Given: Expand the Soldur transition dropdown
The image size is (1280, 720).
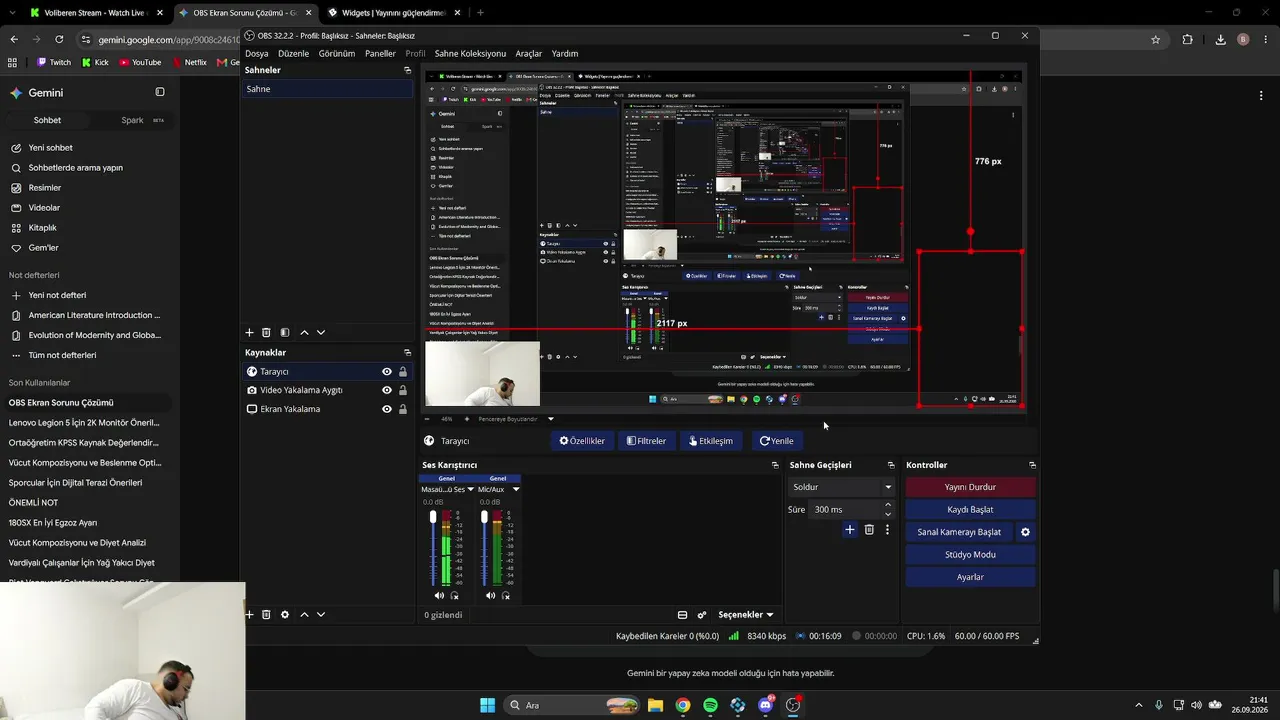Looking at the screenshot, I should (888, 487).
